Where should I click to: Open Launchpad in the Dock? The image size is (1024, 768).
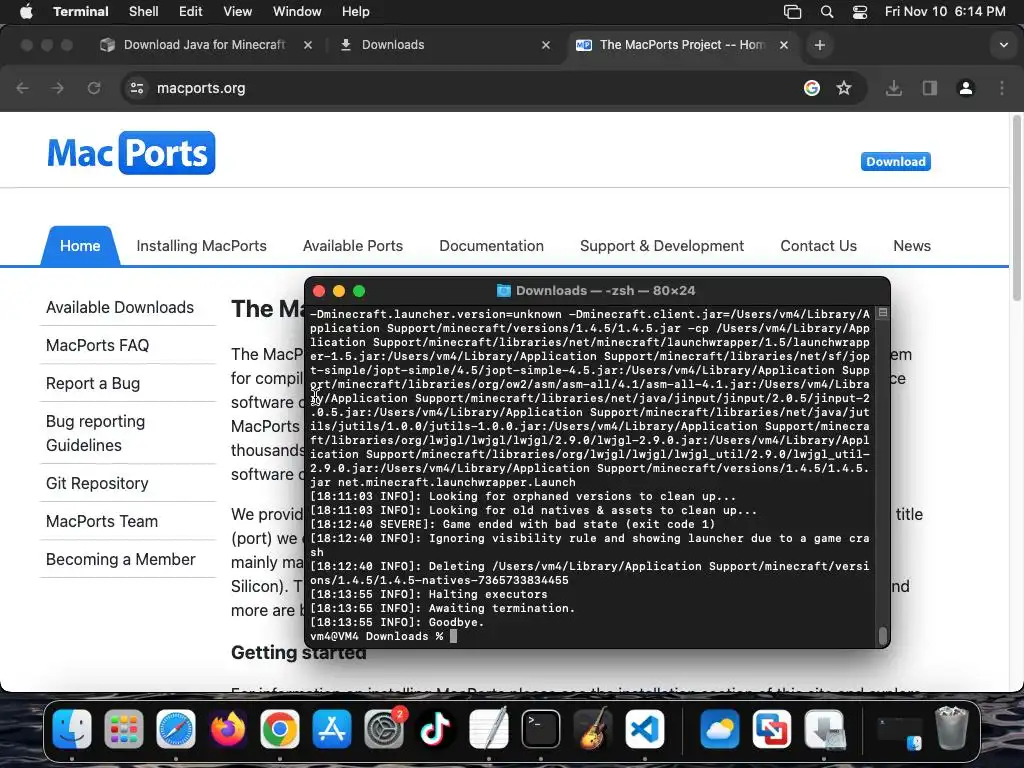pos(123,729)
